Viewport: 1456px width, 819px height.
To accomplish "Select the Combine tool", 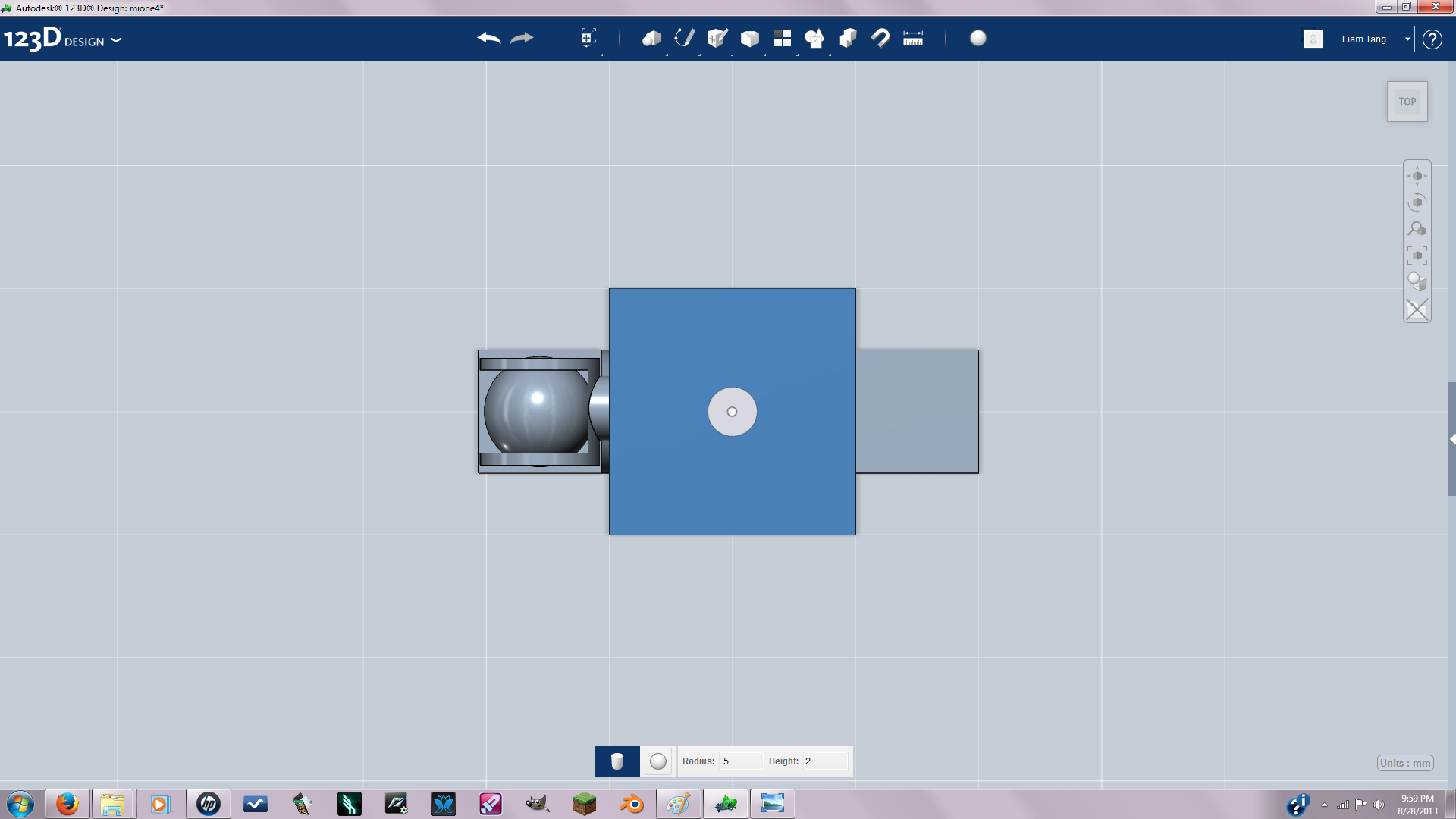I will (848, 38).
